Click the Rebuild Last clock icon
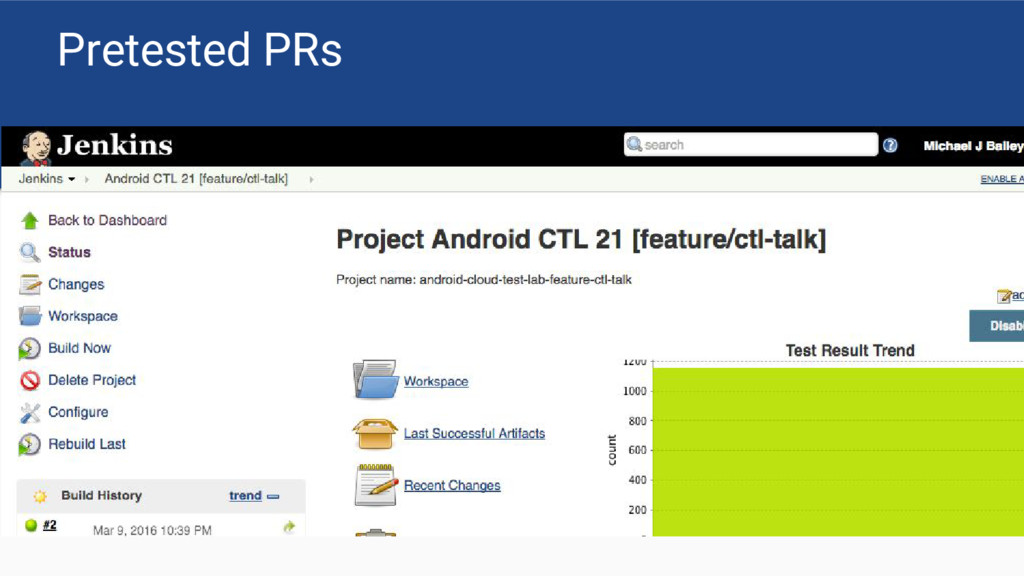Screen dimensions: 1024x576 point(29,445)
